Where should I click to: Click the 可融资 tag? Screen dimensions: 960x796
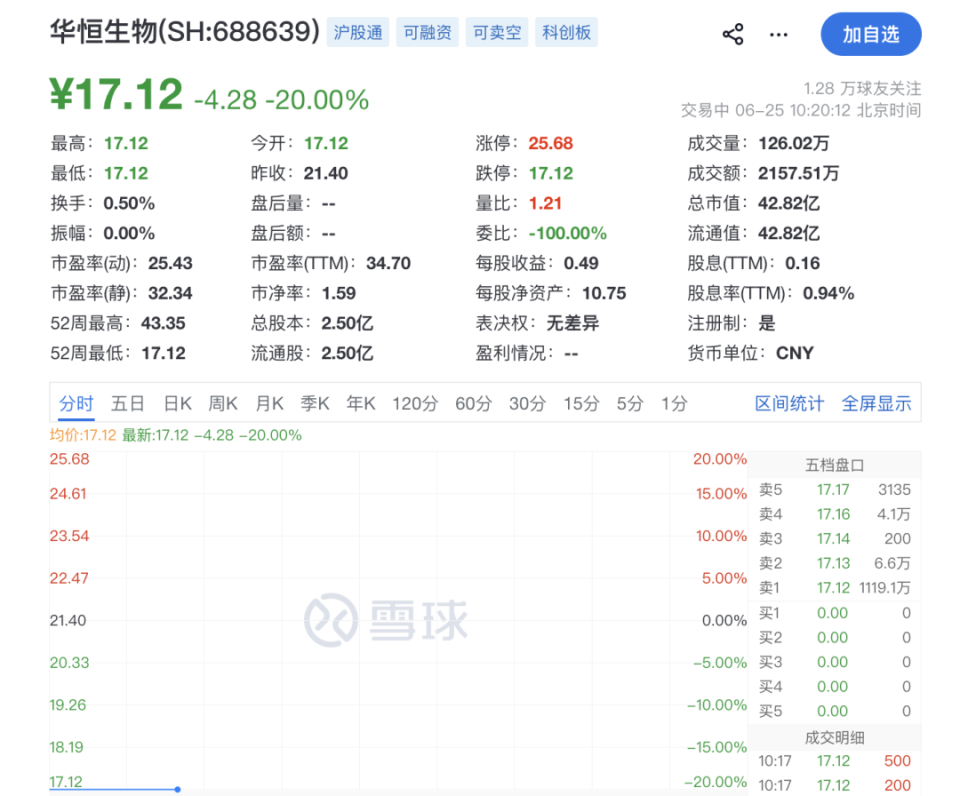tap(427, 32)
